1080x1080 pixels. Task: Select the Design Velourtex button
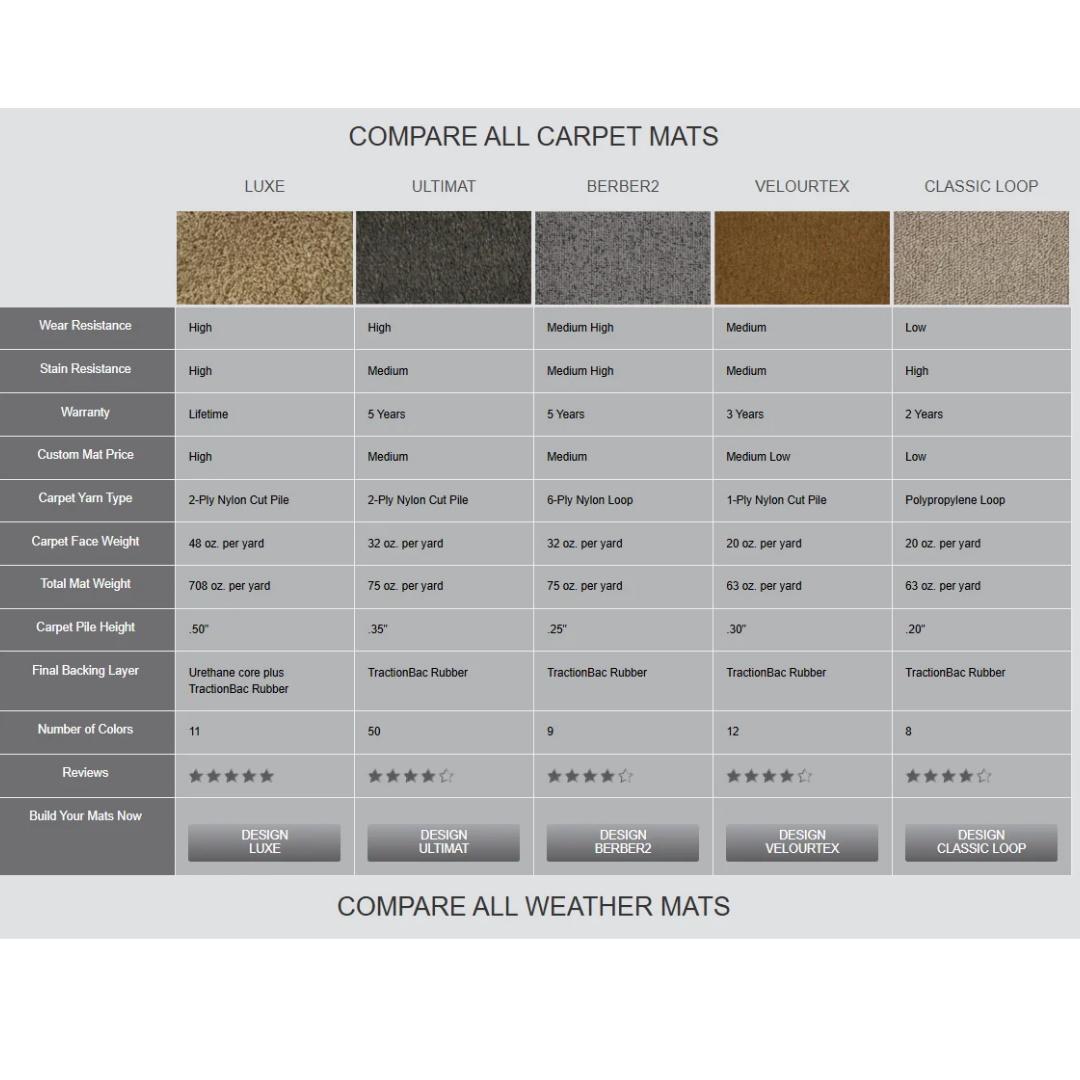tap(802, 842)
